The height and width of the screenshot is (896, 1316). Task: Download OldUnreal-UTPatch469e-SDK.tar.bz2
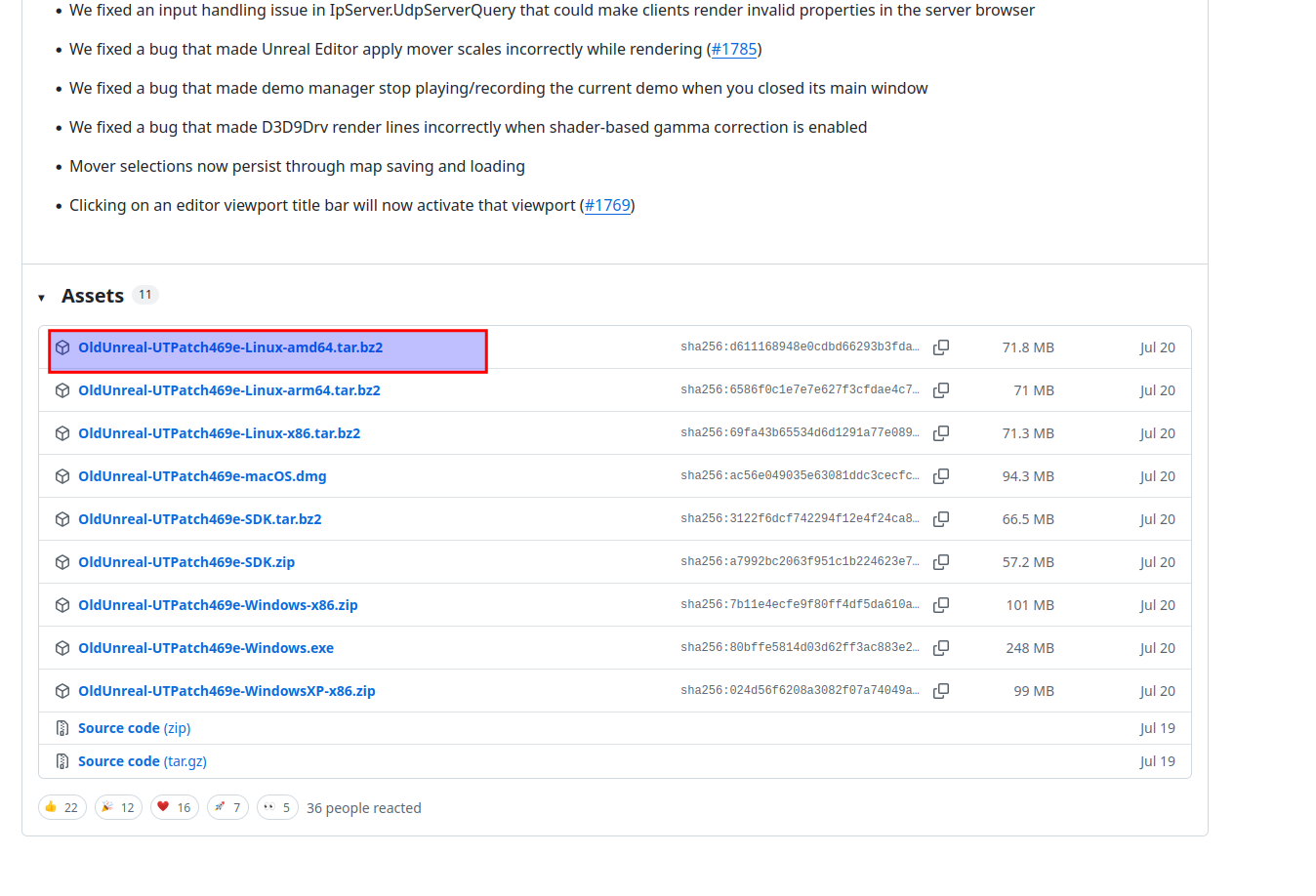coord(199,519)
